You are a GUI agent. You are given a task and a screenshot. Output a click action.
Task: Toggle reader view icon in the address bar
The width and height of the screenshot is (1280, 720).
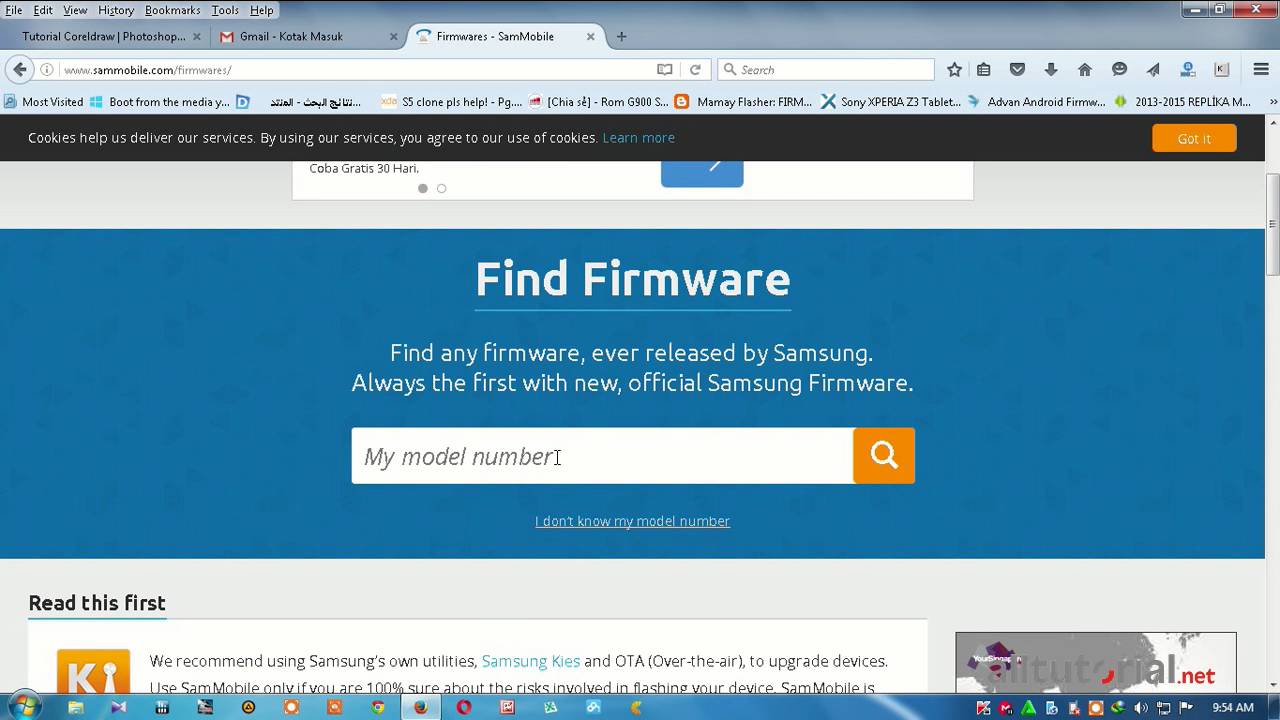[664, 70]
